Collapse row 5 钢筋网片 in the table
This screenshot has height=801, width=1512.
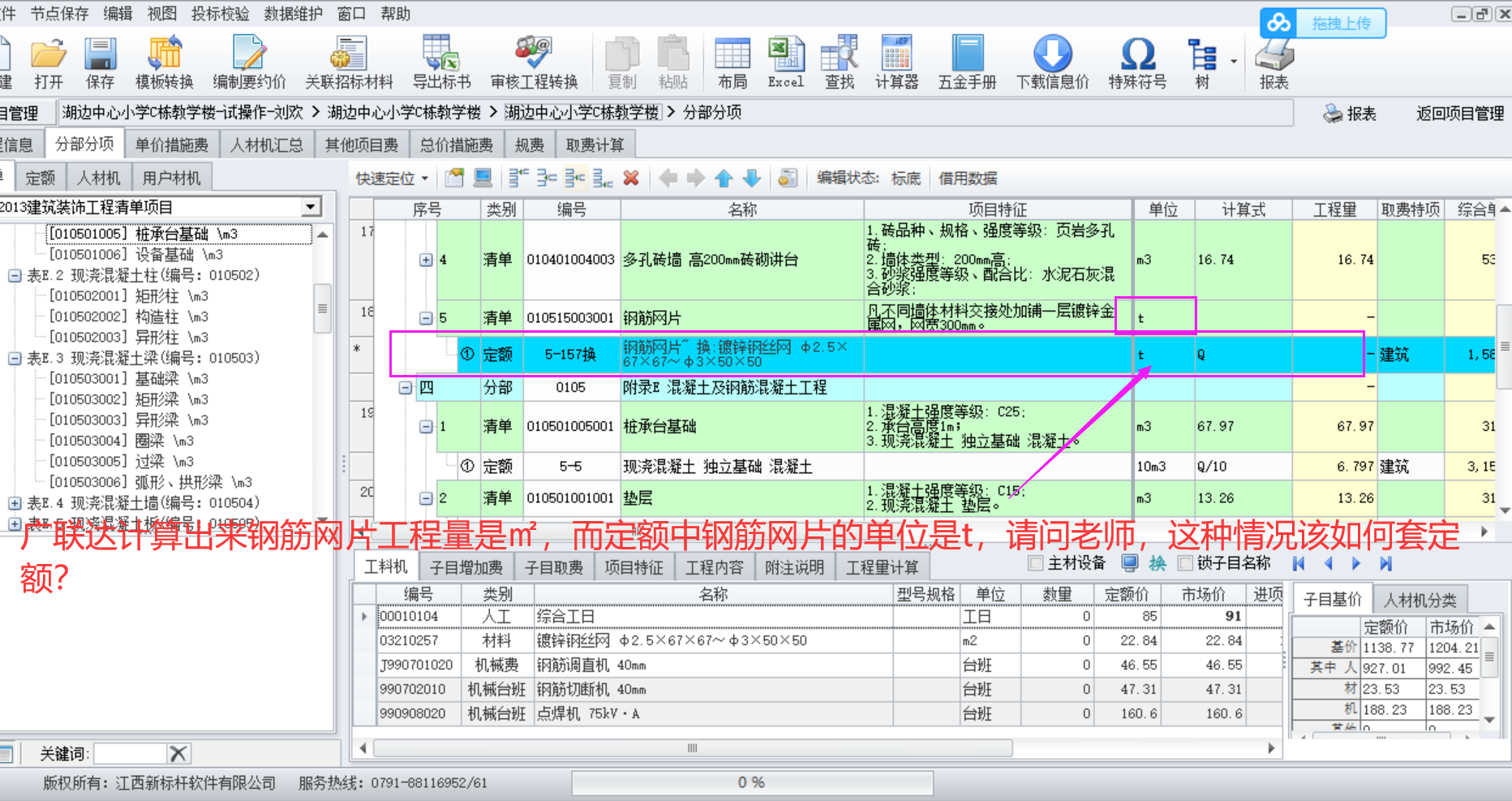tap(426, 318)
